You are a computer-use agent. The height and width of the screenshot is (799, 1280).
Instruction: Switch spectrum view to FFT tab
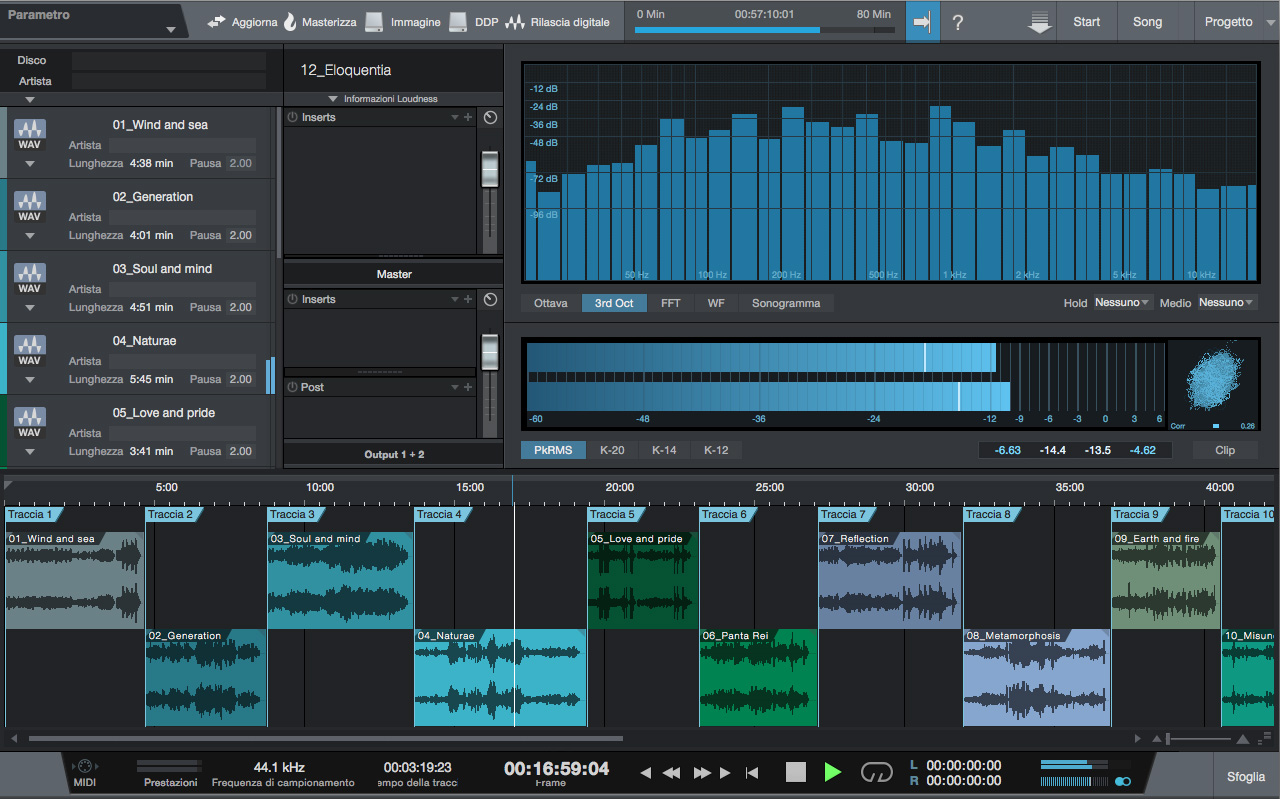pyautogui.click(x=670, y=303)
